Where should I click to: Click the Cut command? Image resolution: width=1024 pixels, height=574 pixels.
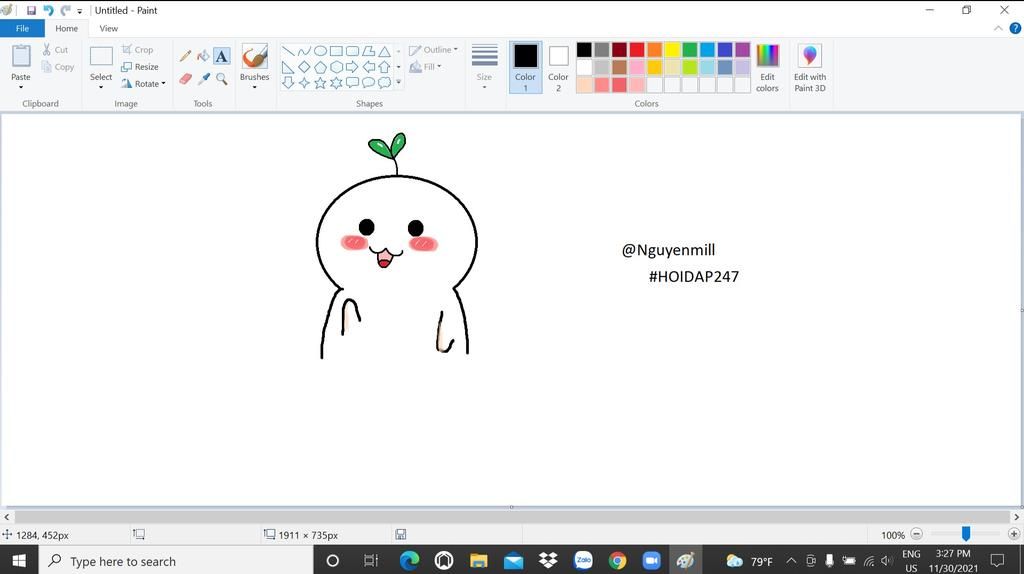tap(55, 50)
